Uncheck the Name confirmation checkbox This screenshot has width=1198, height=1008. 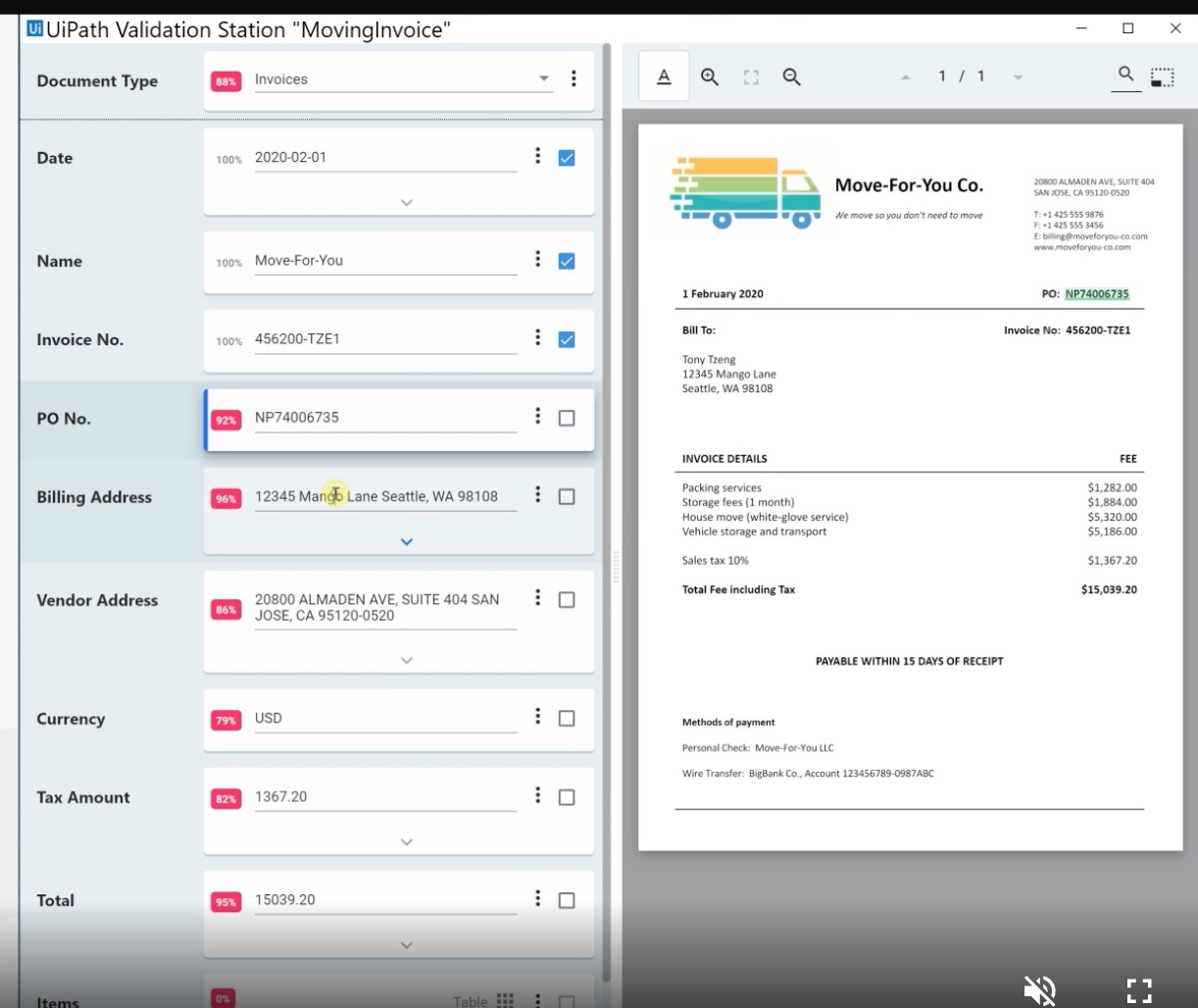click(x=567, y=261)
